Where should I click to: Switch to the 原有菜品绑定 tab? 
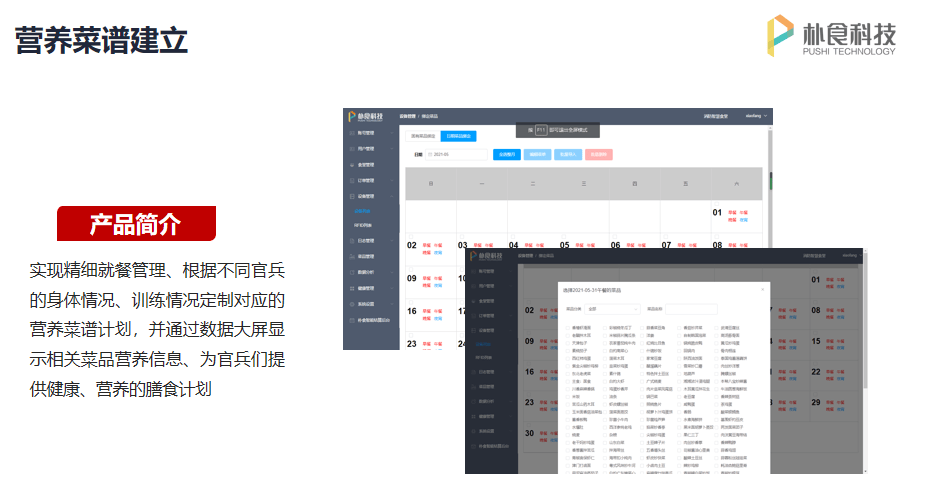(423, 135)
